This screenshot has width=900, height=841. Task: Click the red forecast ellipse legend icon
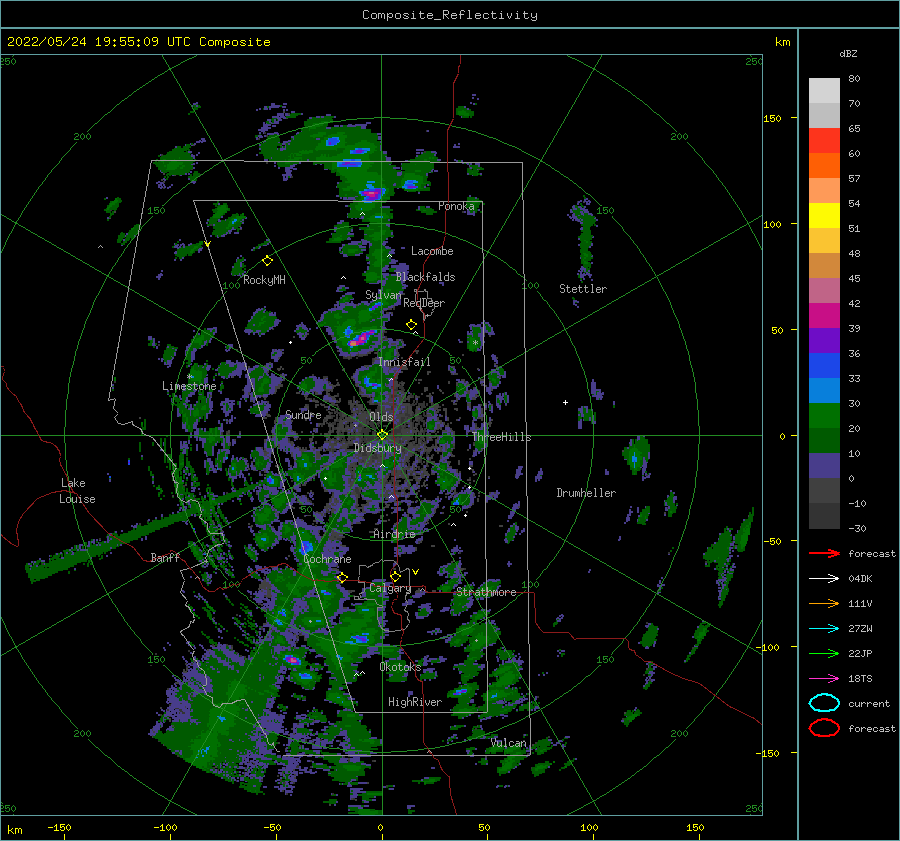(x=824, y=728)
